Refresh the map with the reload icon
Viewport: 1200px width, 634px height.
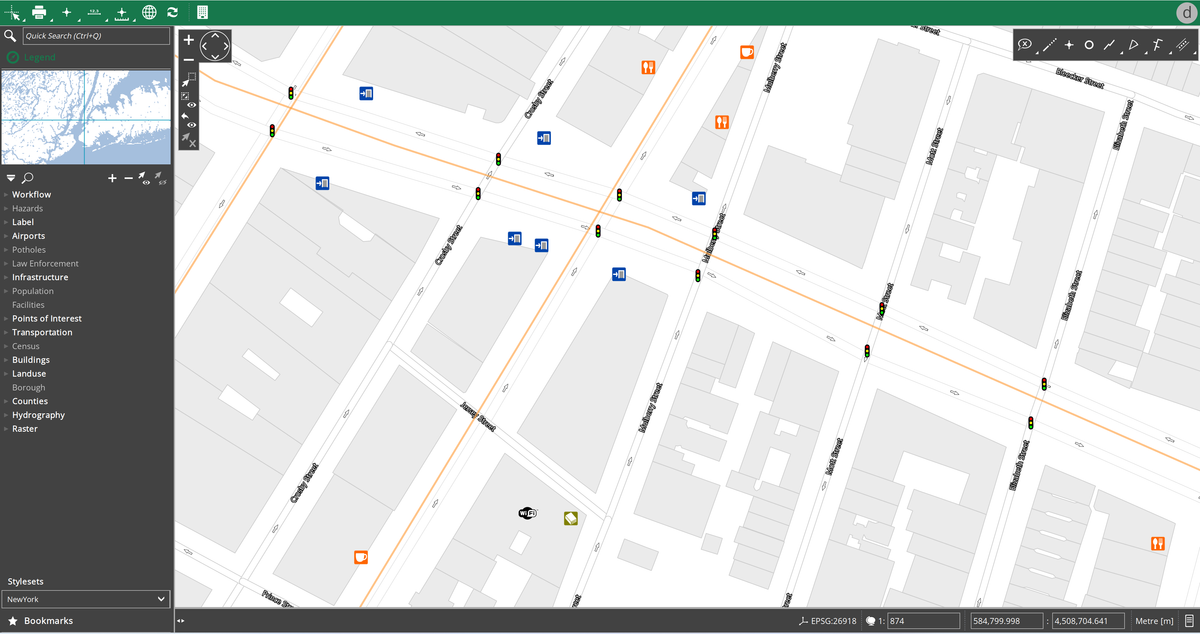click(x=172, y=13)
